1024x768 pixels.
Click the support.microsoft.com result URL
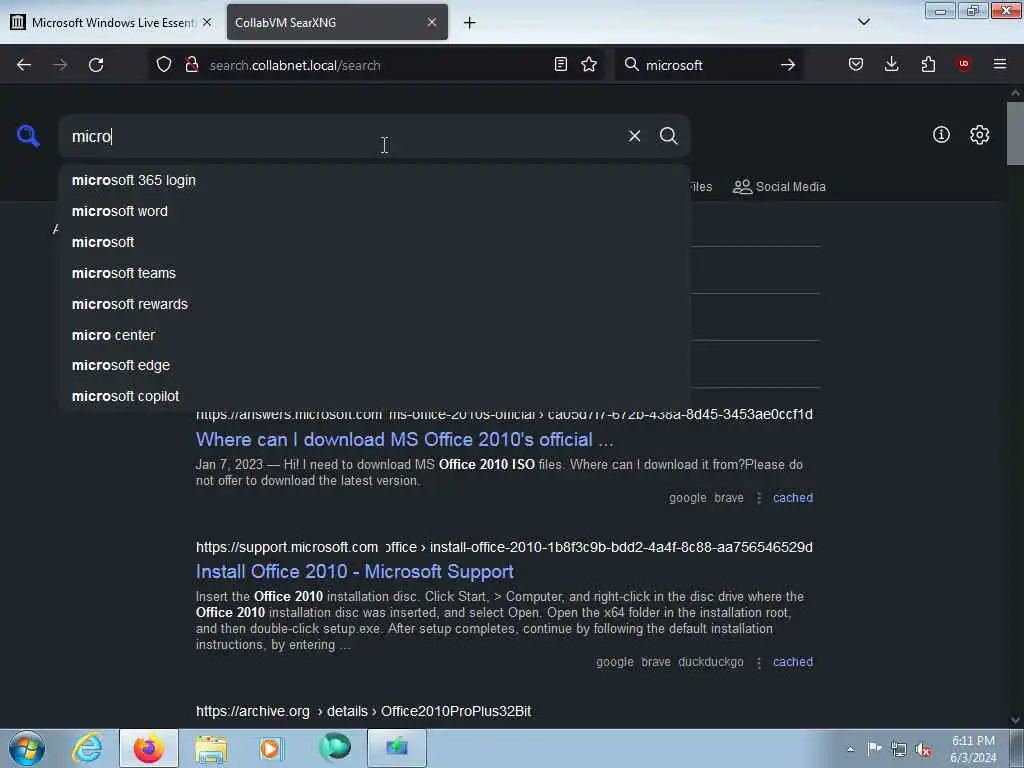coord(504,547)
